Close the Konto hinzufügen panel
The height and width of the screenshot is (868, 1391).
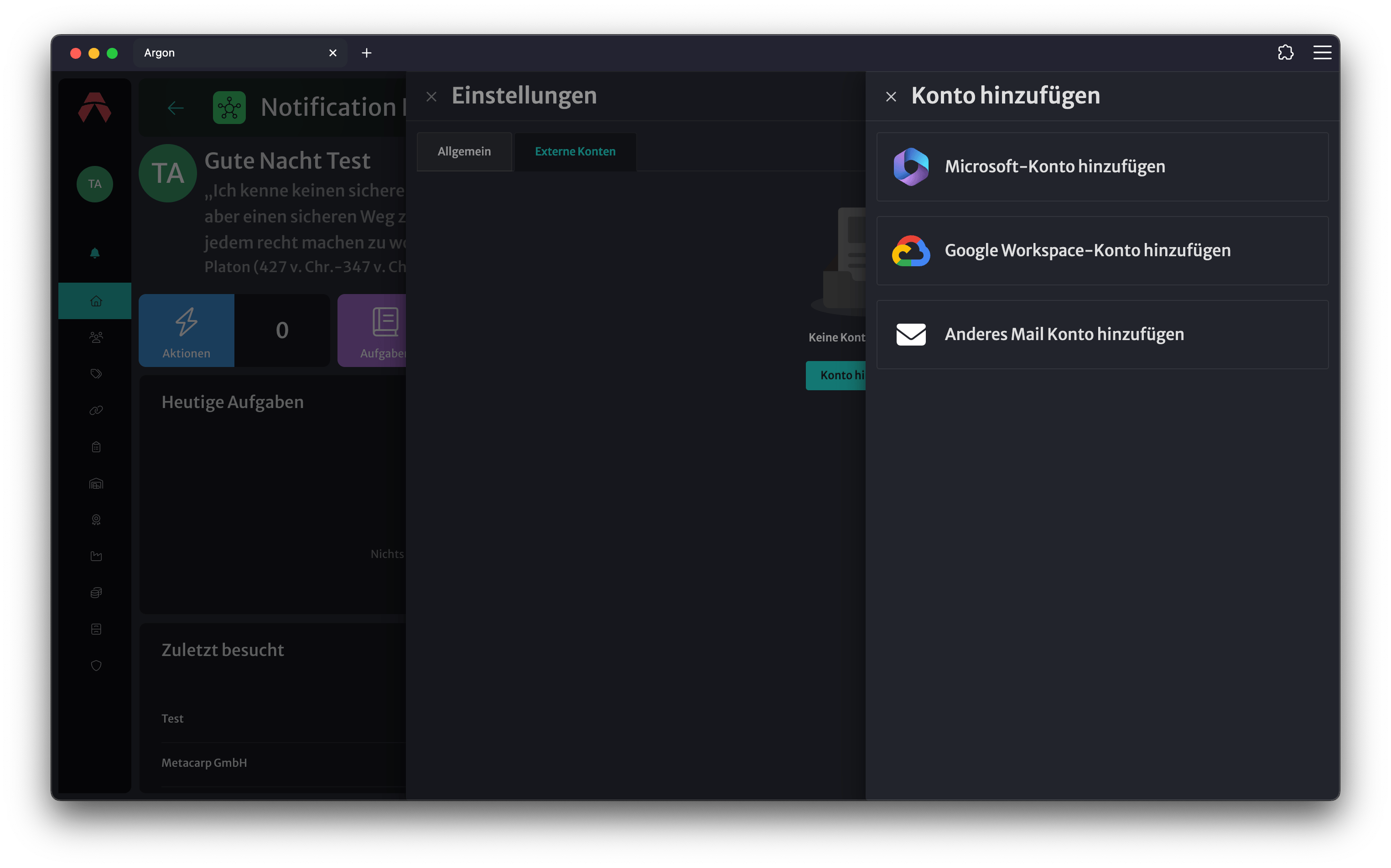[x=891, y=97]
